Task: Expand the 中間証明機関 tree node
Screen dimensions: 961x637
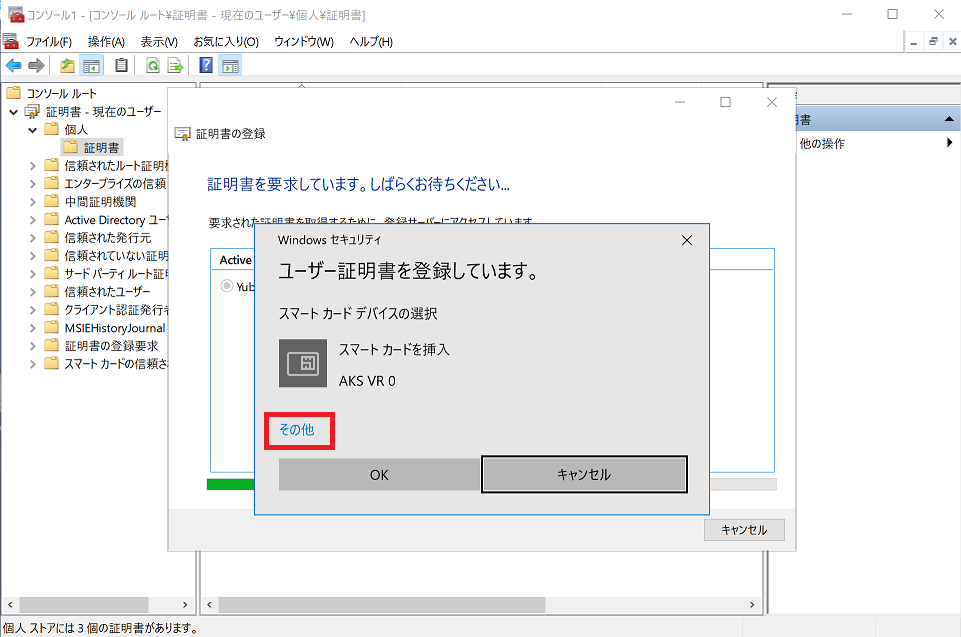Action: (32, 201)
